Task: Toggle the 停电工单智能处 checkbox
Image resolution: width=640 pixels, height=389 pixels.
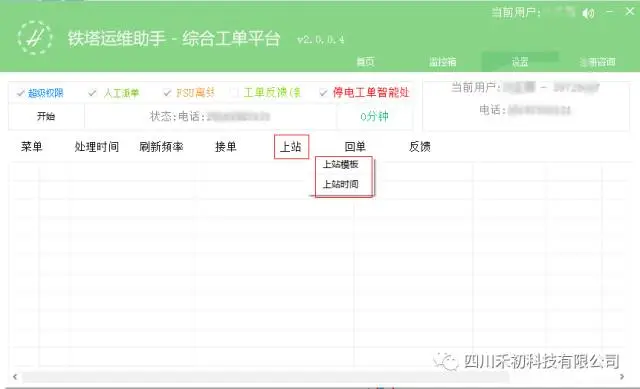Action: (323, 93)
